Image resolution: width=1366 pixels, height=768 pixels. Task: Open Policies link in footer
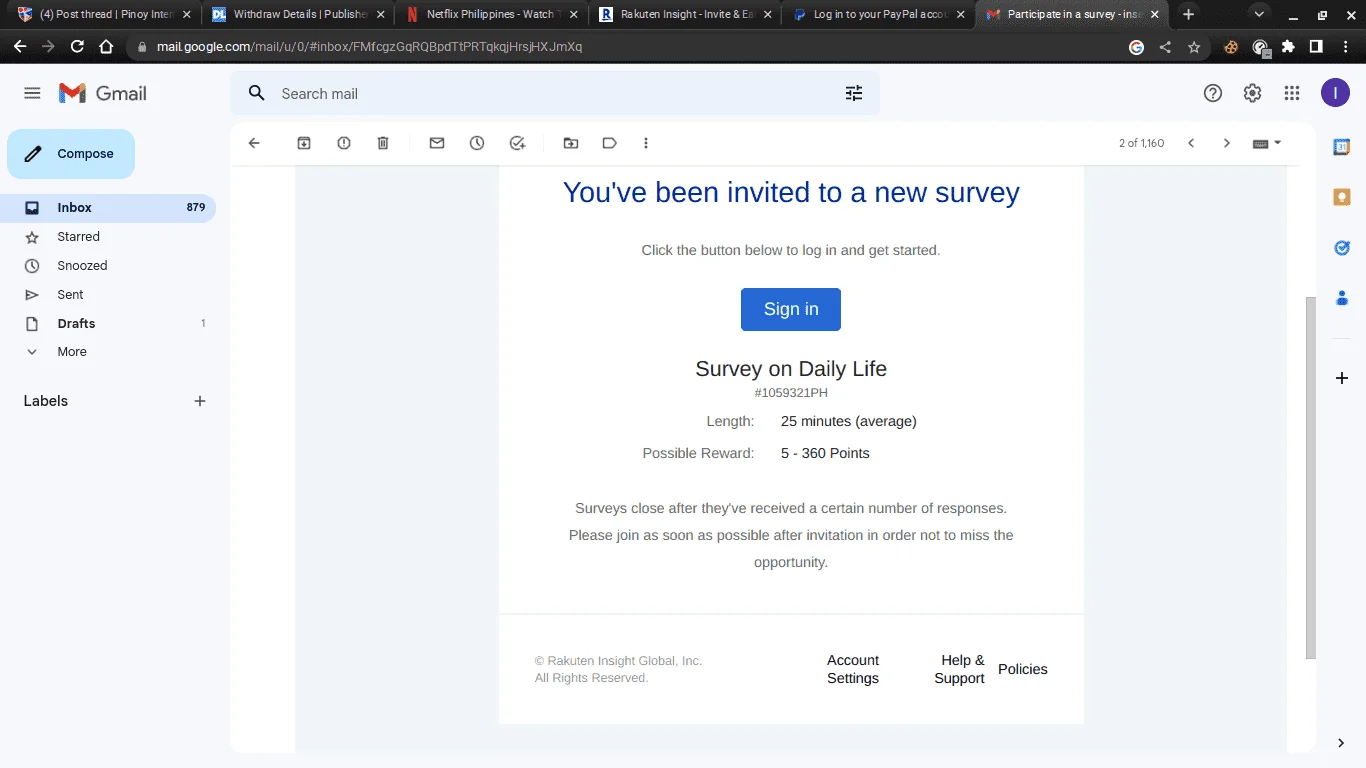[x=1023, y=669]
